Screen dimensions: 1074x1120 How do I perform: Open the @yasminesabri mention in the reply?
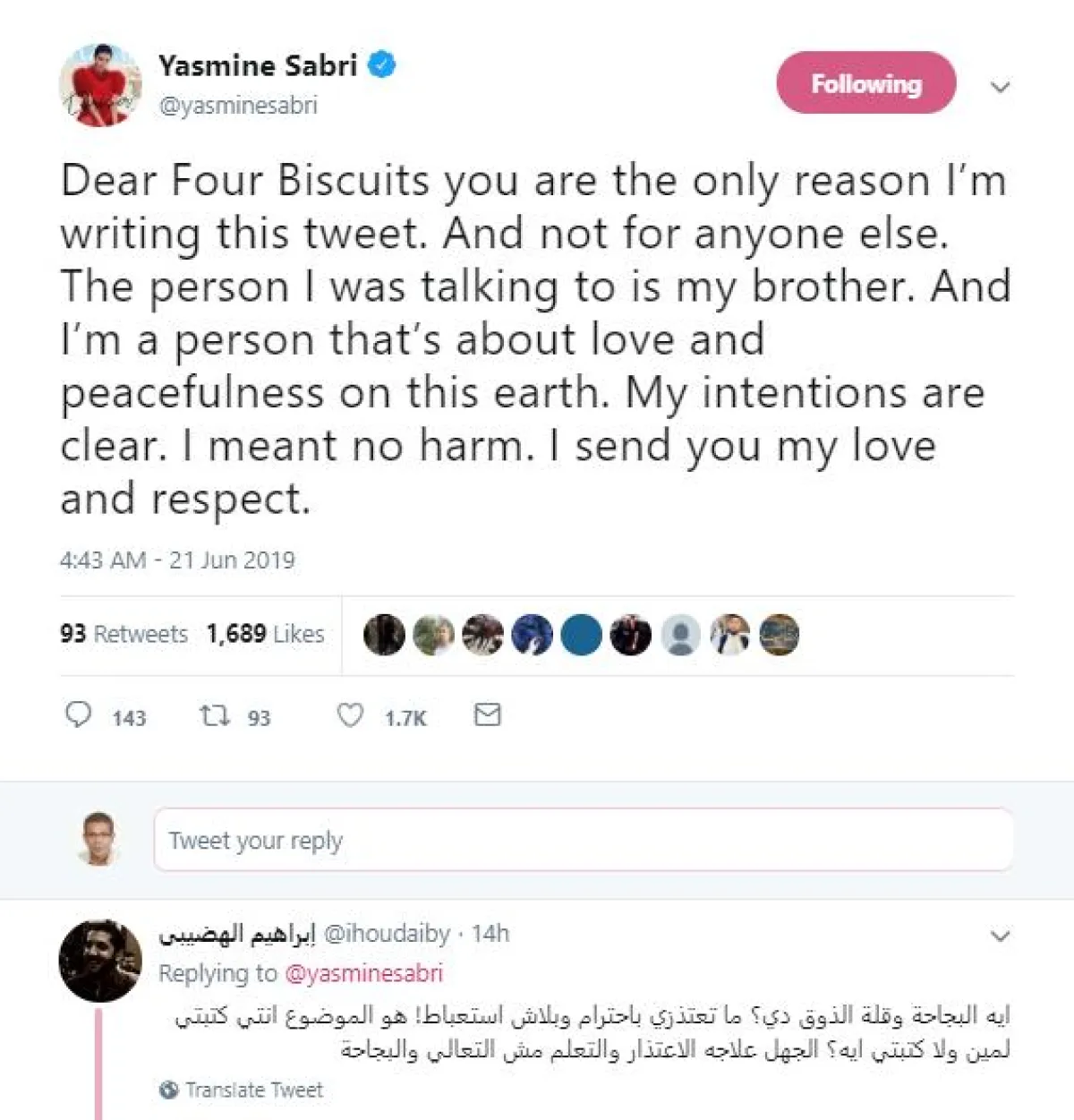(363, 973)
